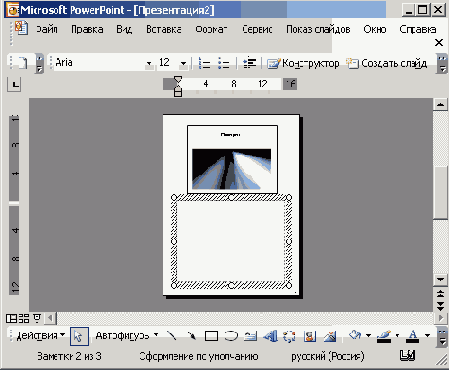Screen dimensions: 449x370
Task: Insert picture from file
Action: pos(330,336)
